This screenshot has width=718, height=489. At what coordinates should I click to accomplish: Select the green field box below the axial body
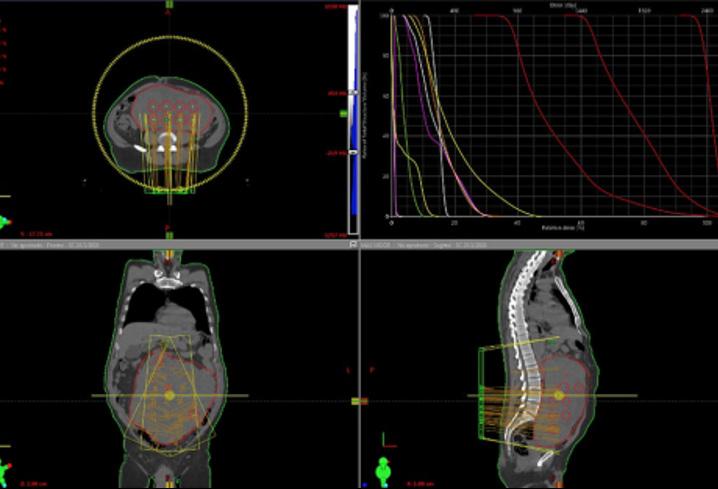tap(169, 190)
